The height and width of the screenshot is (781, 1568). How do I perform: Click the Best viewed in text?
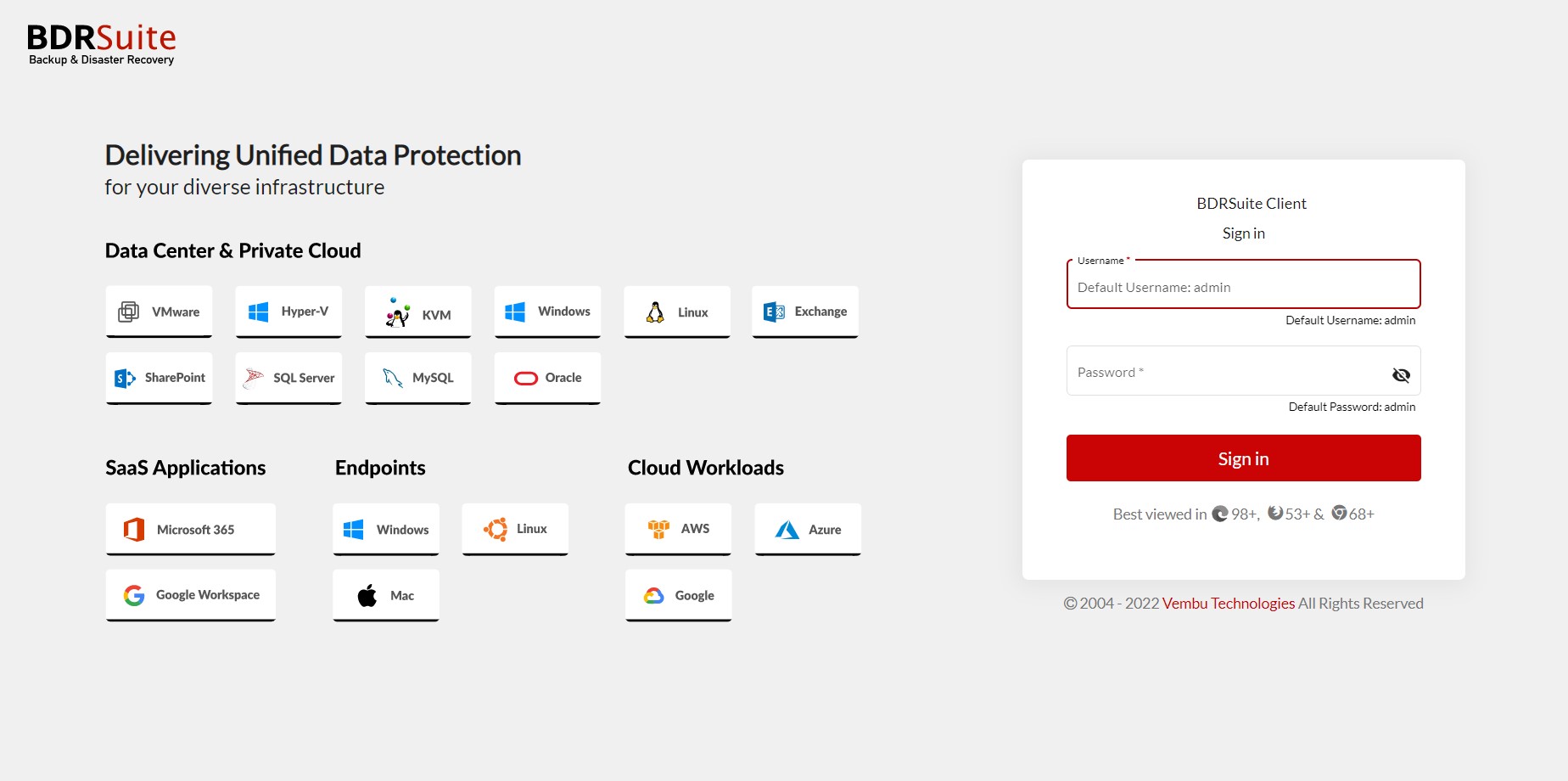click(1160, 514)
